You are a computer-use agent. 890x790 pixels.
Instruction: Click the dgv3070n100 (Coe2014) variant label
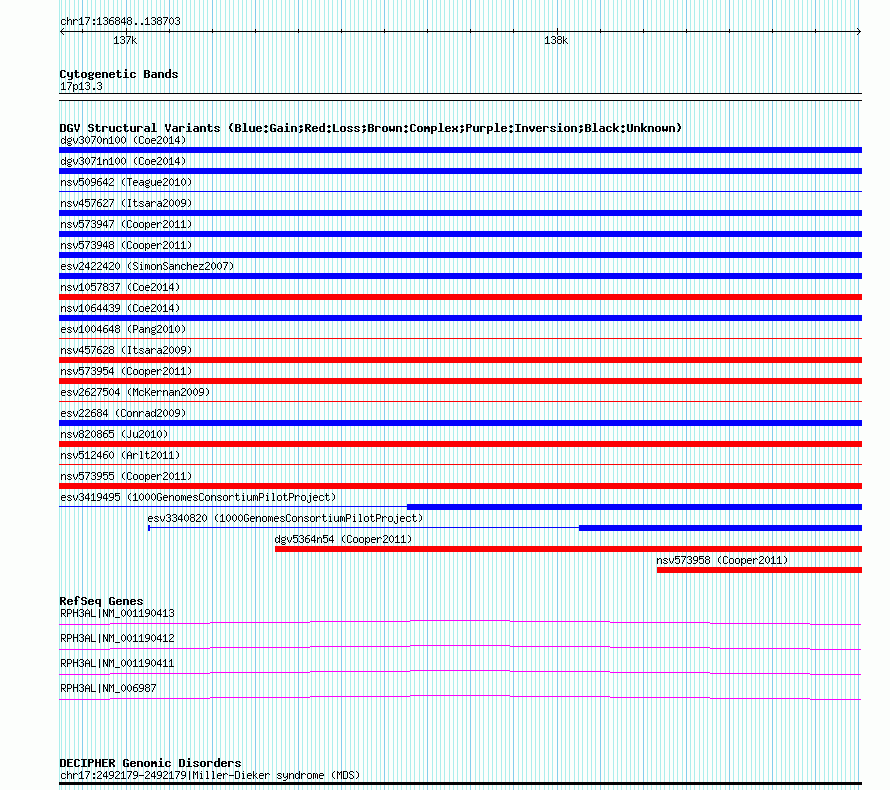click(123, 140)
